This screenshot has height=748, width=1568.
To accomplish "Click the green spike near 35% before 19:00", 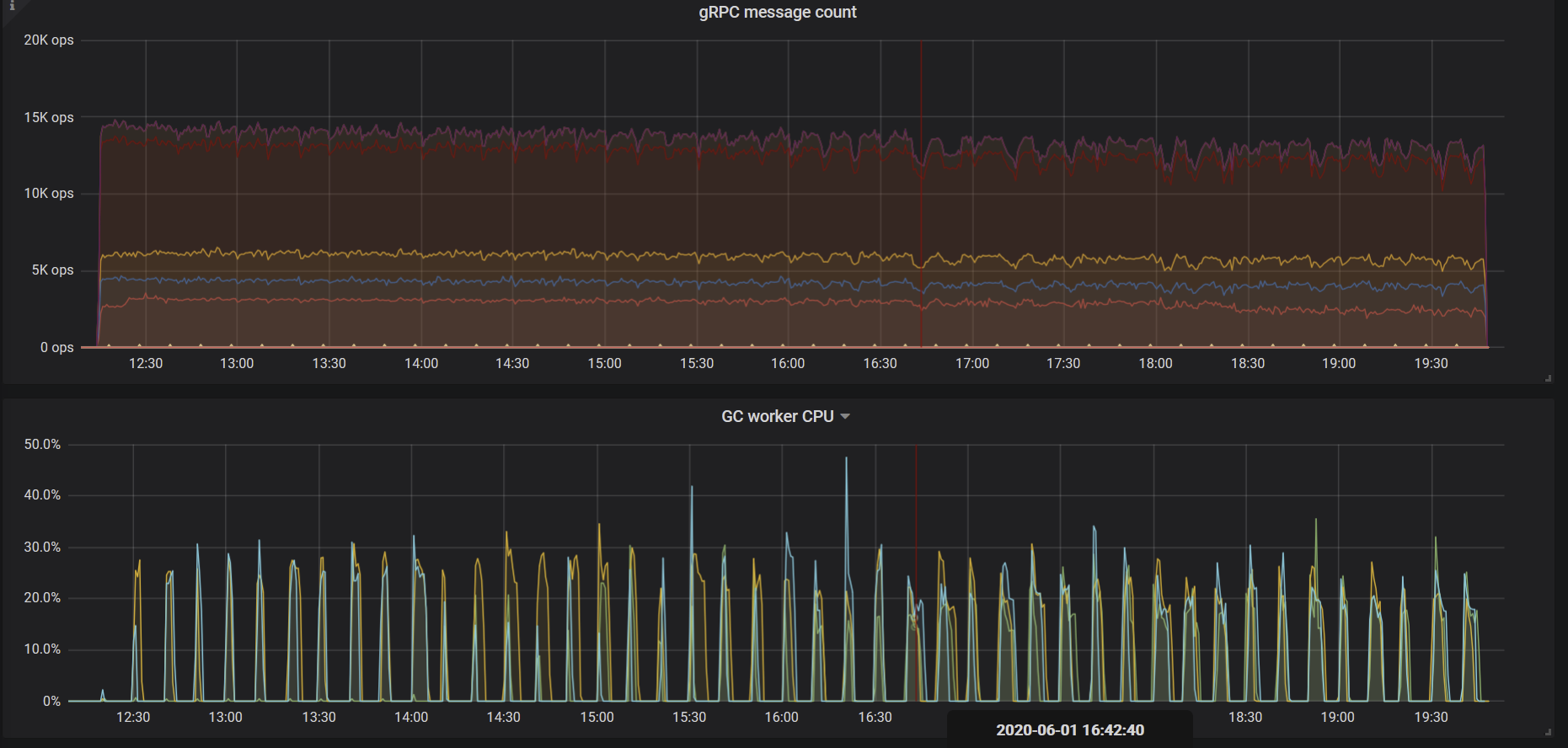I will pos(1315,521).
